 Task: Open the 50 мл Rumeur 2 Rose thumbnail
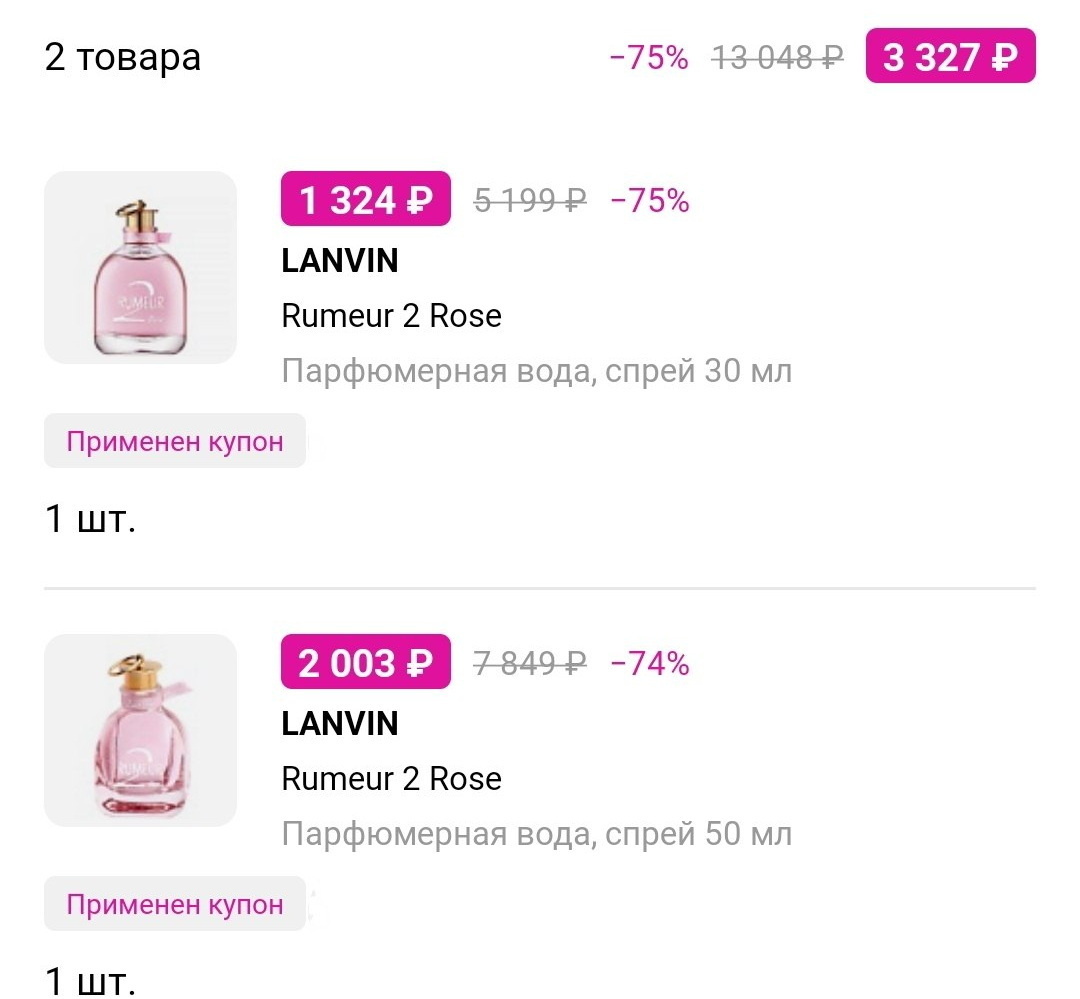[x=140, y=730]
